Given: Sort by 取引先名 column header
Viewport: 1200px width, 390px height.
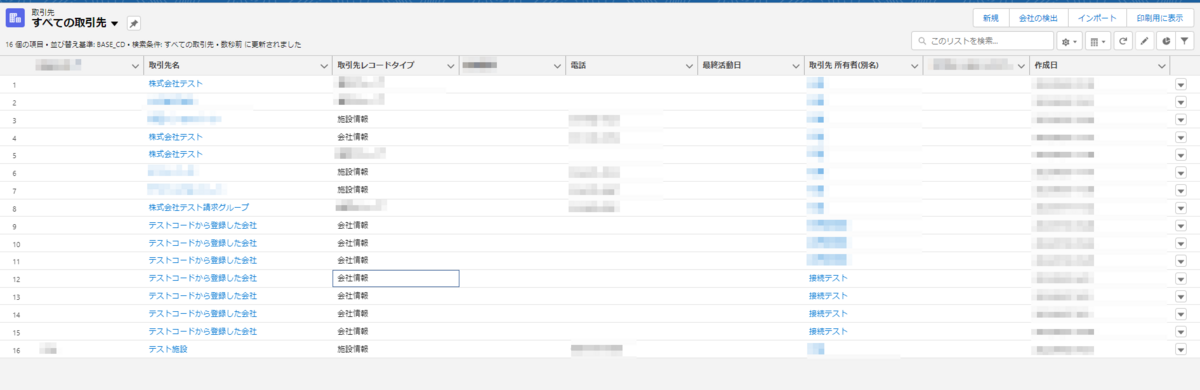Looking at the screenshot, I should pyautogui.click(x=164, y=65).
